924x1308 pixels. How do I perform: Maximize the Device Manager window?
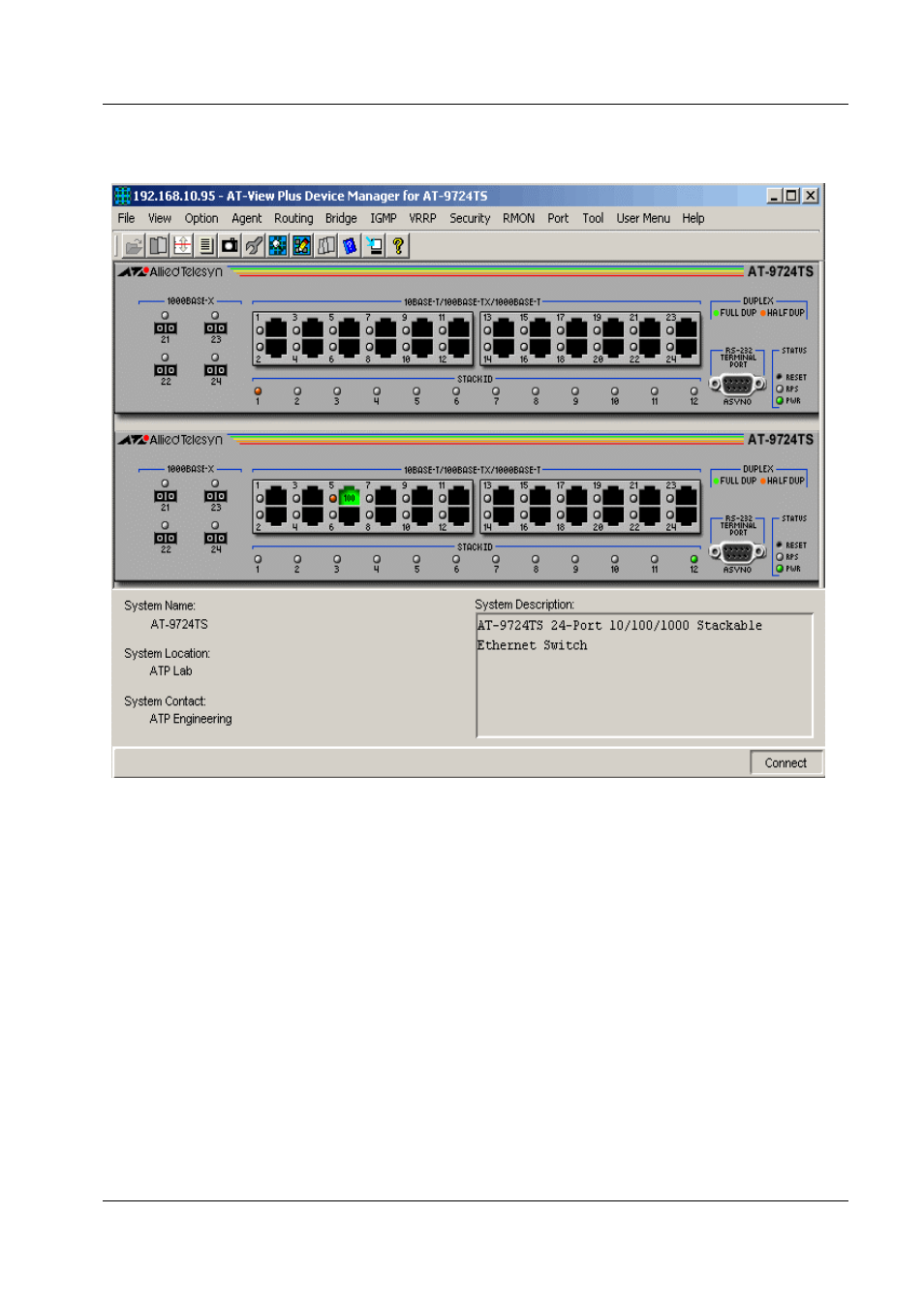(792, 196)
